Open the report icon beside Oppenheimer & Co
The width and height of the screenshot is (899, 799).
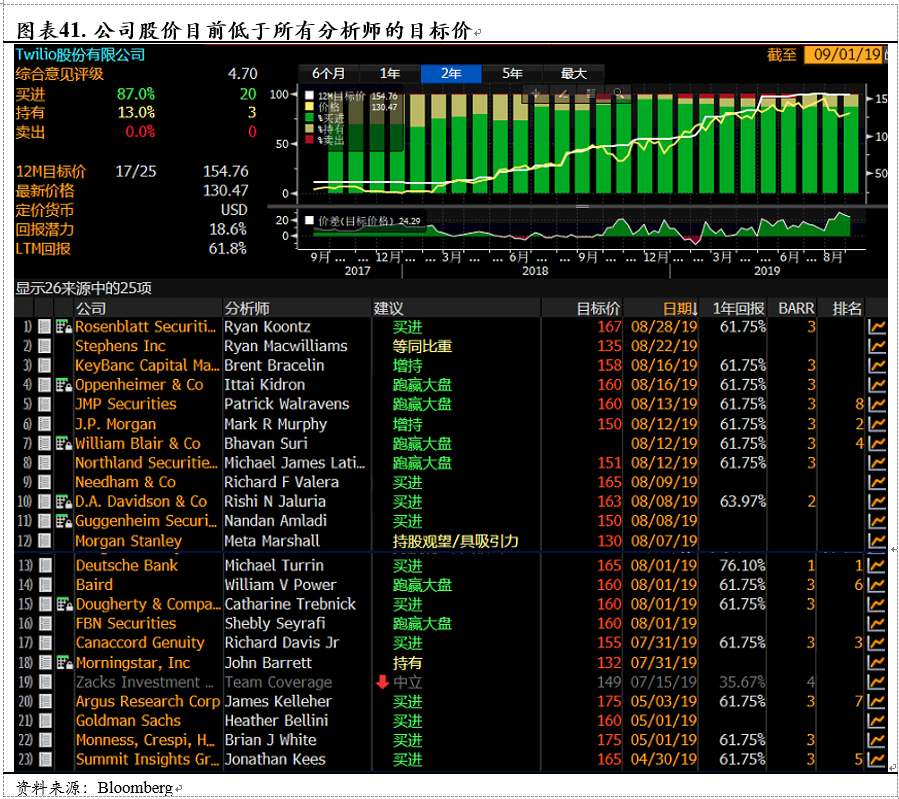[64, 385]
